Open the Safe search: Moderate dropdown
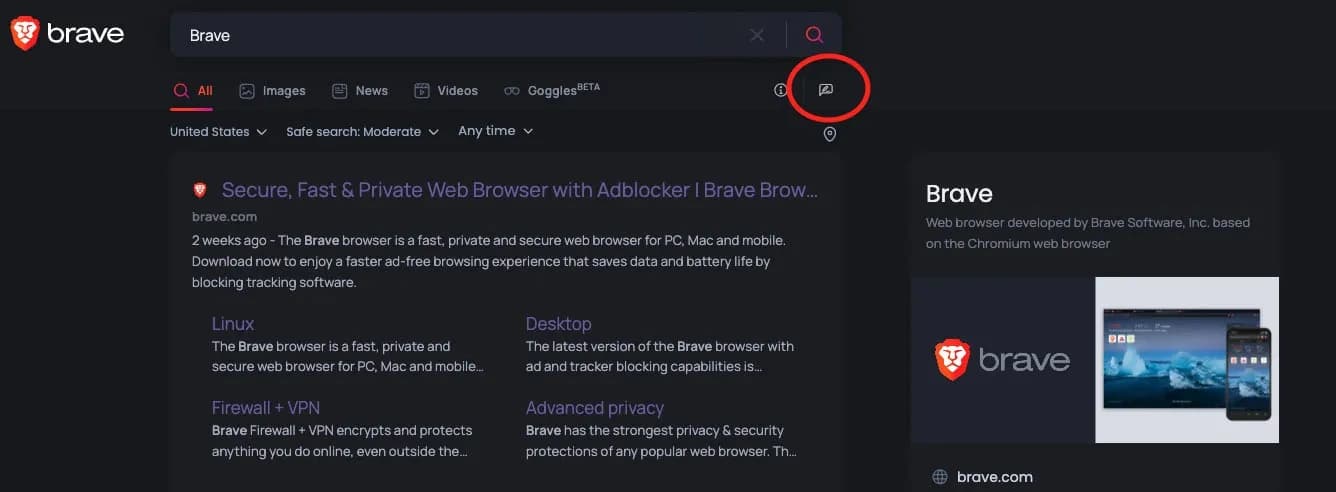 coord(363,131)
